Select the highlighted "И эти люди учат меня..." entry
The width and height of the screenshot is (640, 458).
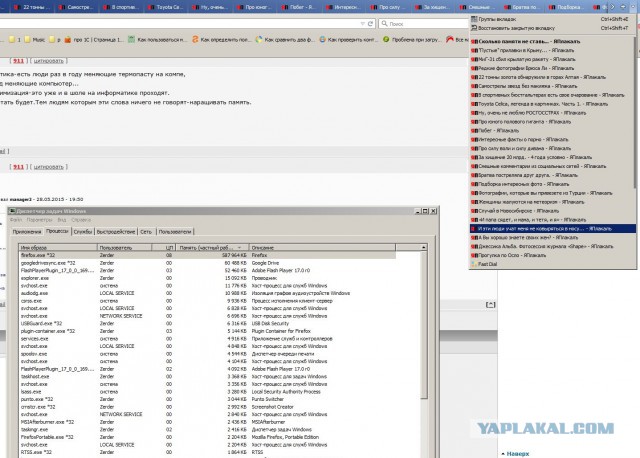click(552, 229)
